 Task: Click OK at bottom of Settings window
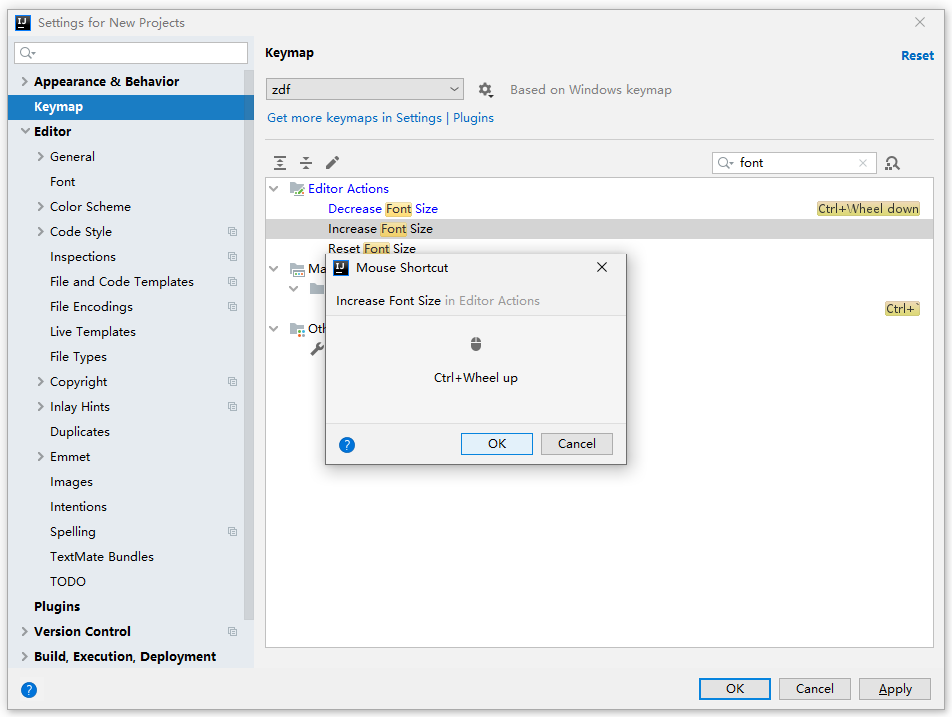click(x=735, y=689)
